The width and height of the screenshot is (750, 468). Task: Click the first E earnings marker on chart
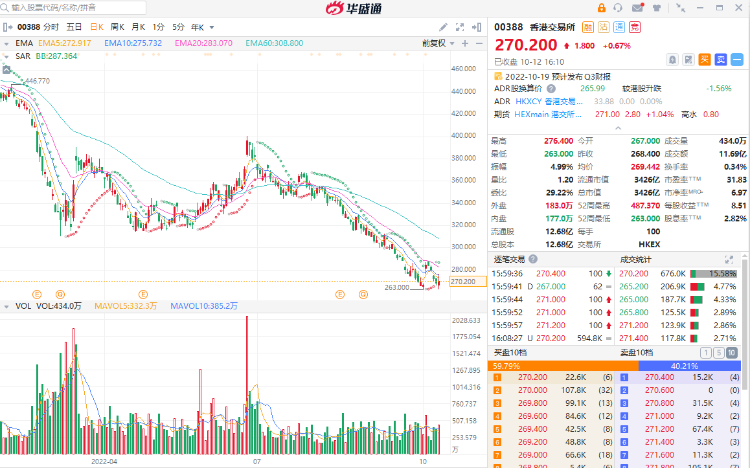[x=37, y=294]
